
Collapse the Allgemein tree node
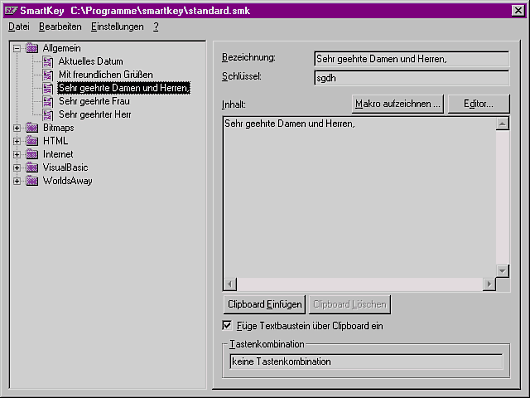[x=17, y=49]
